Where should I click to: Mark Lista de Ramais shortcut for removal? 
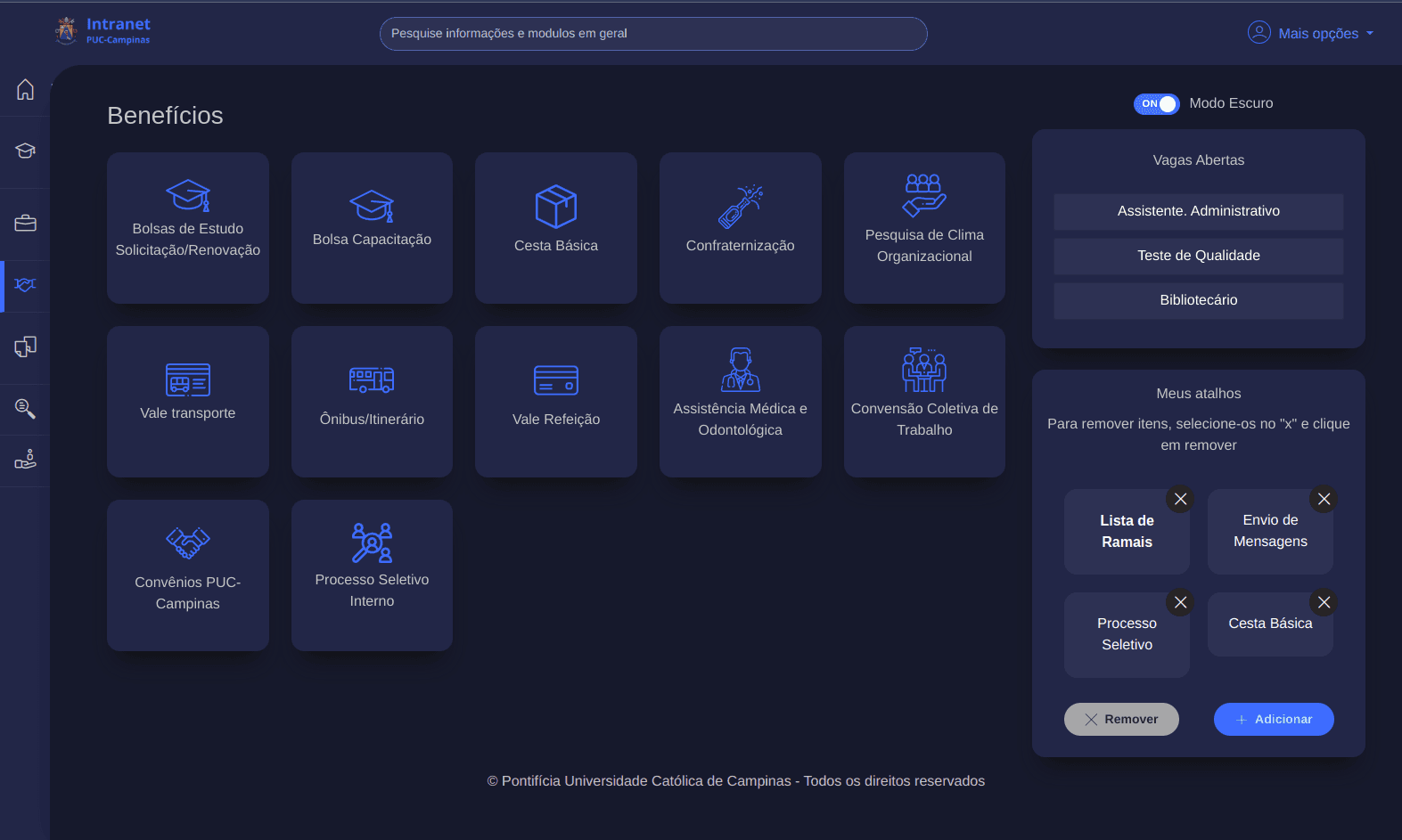(x=1180, y=499)
